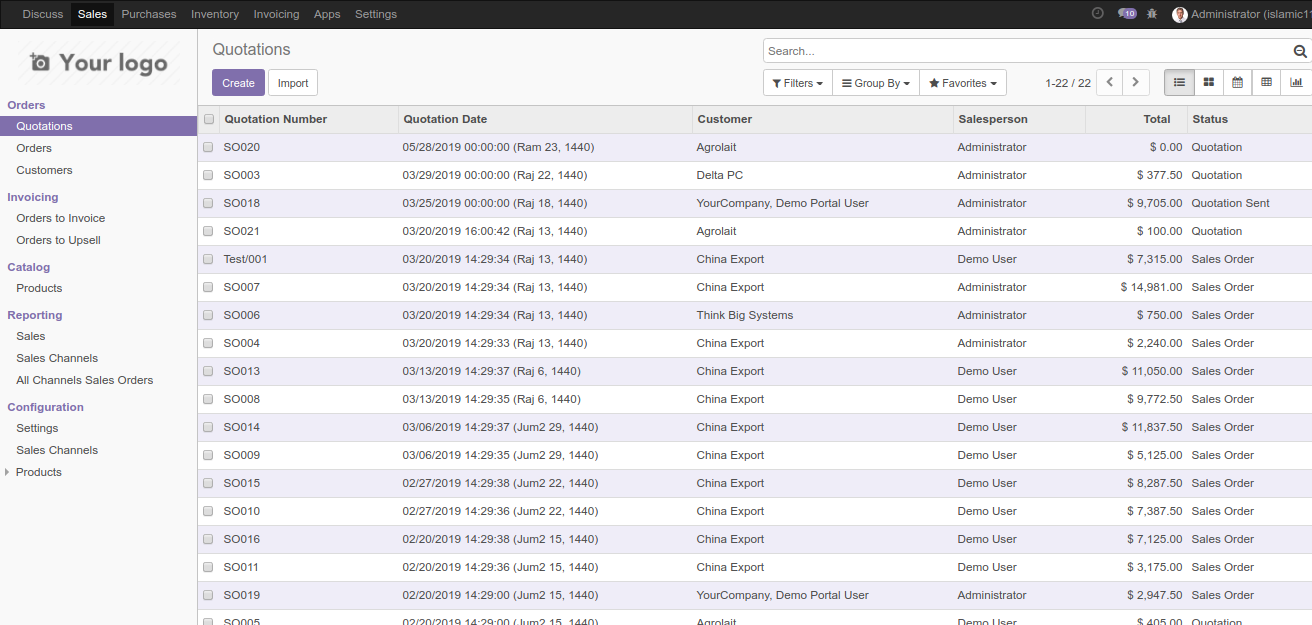This screenshot has width=1312, height=625.
Task: Open the Favorites dropdown
Action: (x=963, y=83)
